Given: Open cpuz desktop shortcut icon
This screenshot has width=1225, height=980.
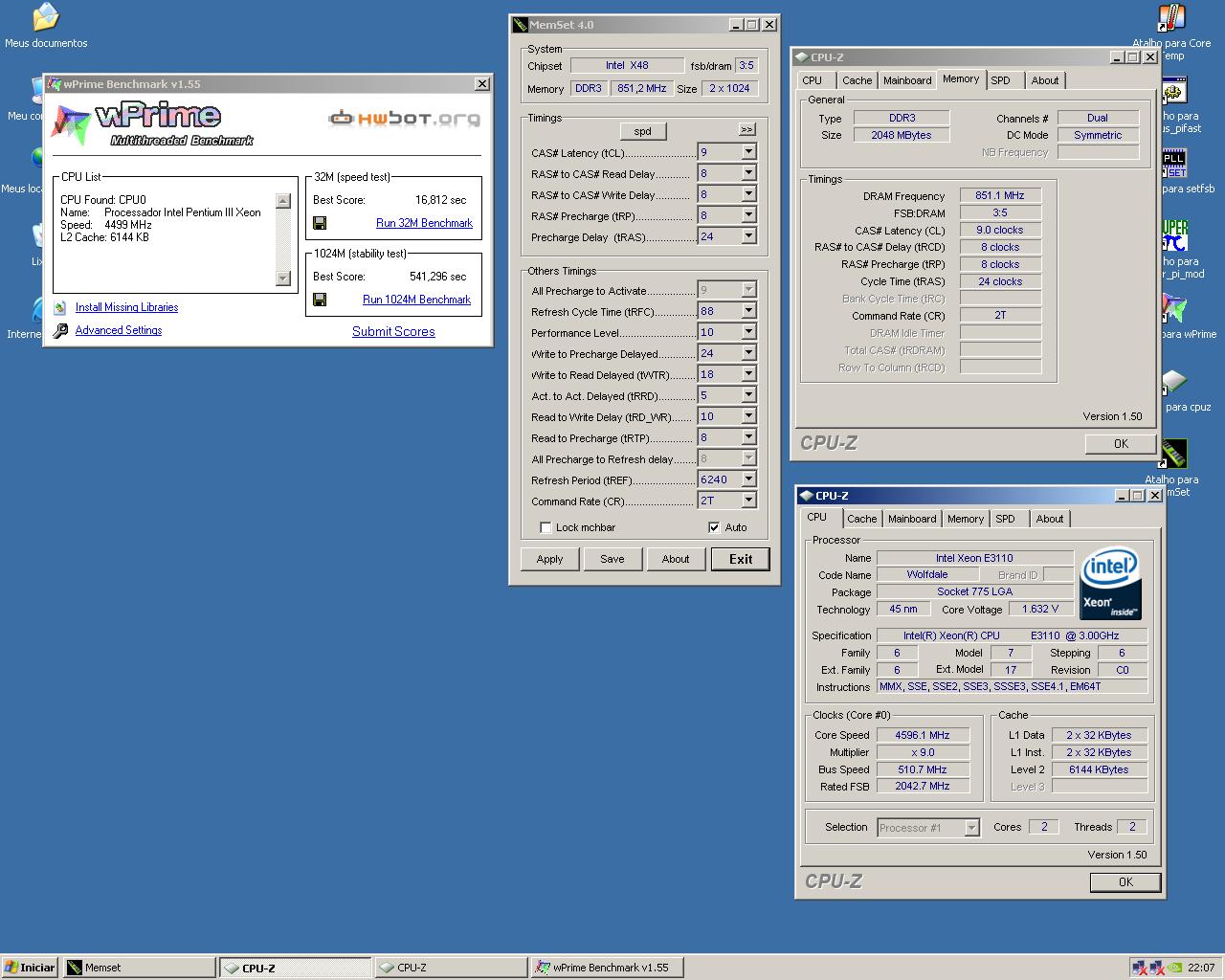Looking at the screenshot, I should tap(1174, 382).
